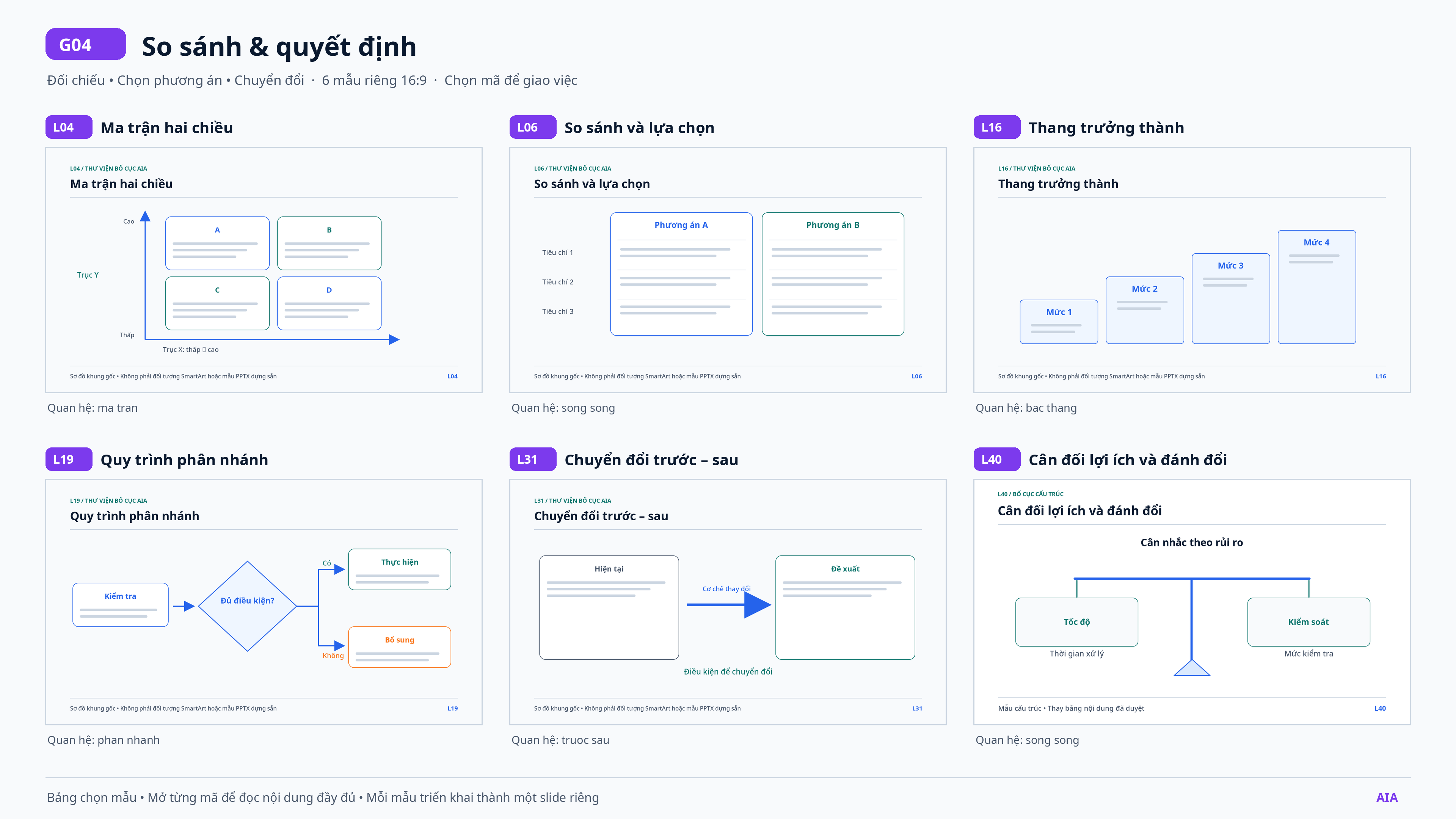Open the Thang trưởng thành slide thumbnail
The height and width of the screenshot is (819, 1456).
(x=1192, y=270)
